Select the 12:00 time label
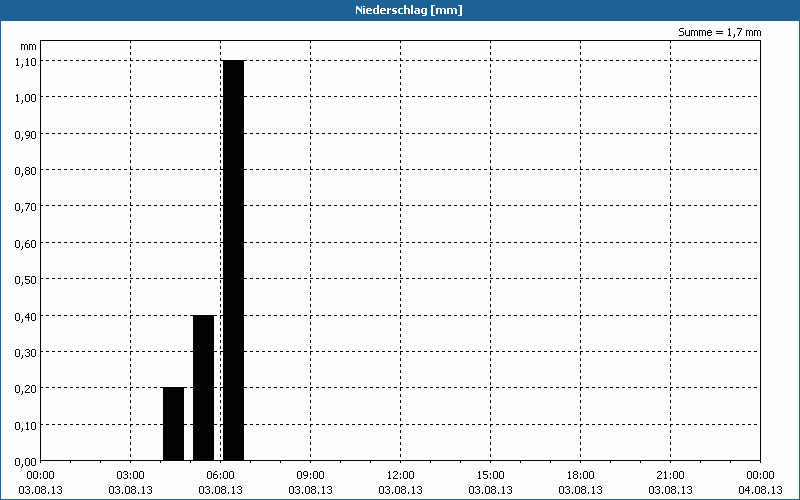This screenshot has height=500, width=800. pyautogui.click(x=401, y=476)
